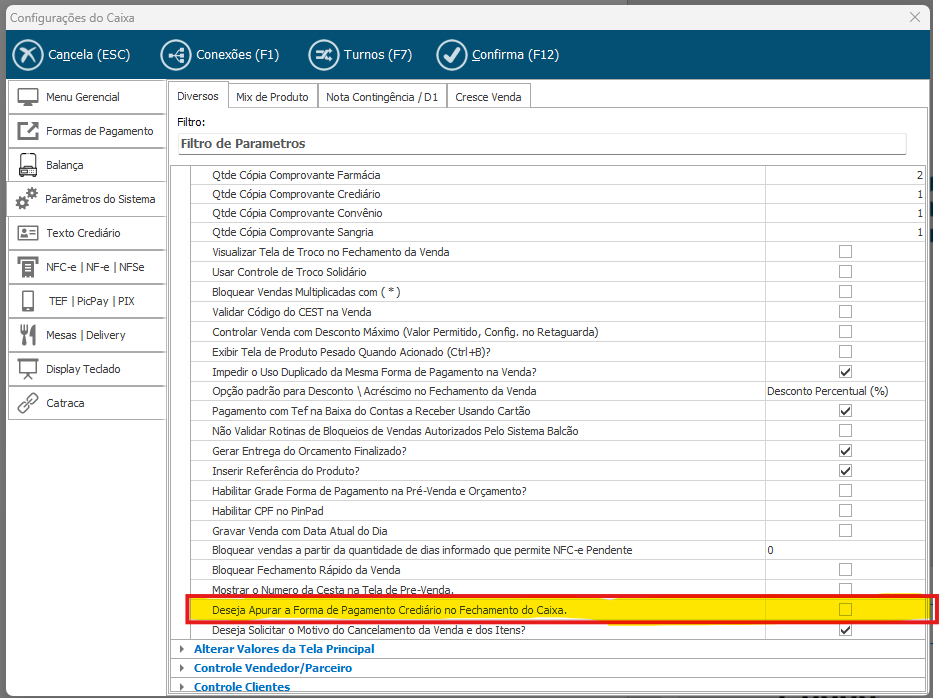
Task: Open Balança scale icon in sidebar
Action: (x=28, y=165)
